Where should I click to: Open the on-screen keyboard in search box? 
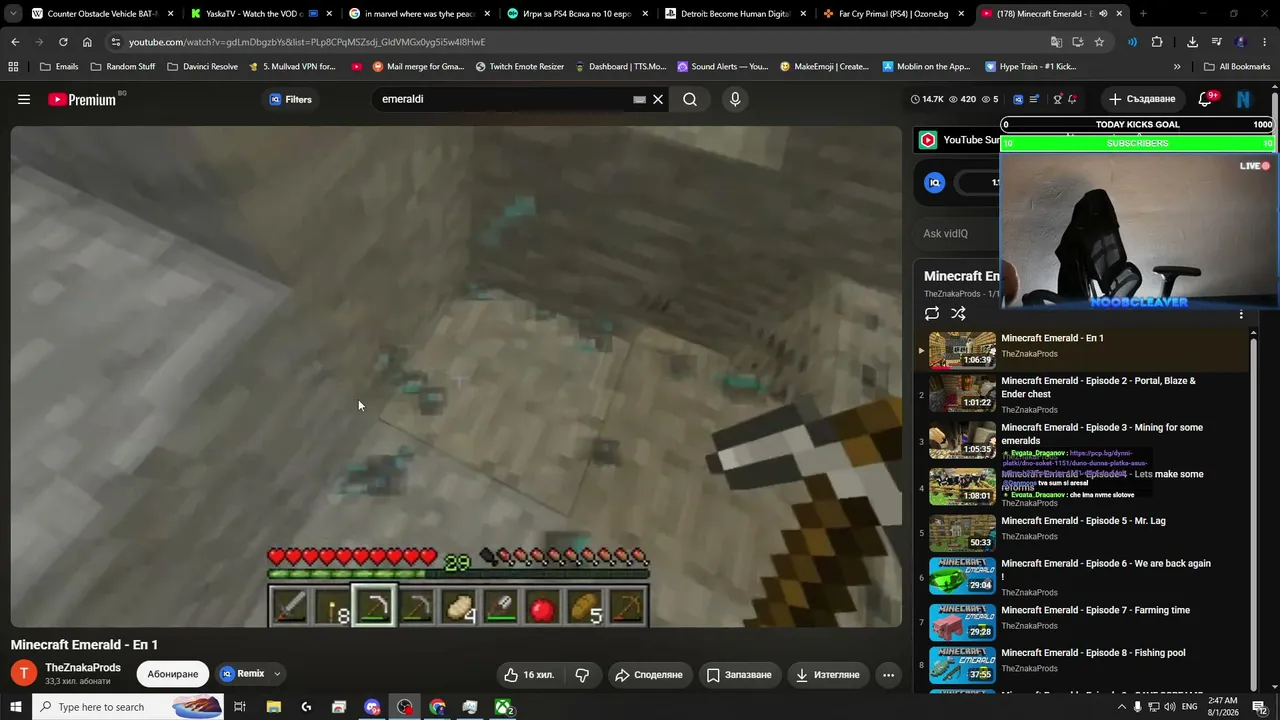(x=639, y=100)
